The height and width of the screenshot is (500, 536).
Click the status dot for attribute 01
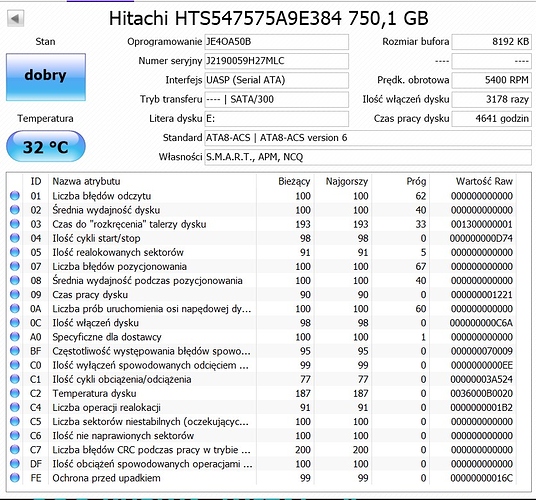15,195
